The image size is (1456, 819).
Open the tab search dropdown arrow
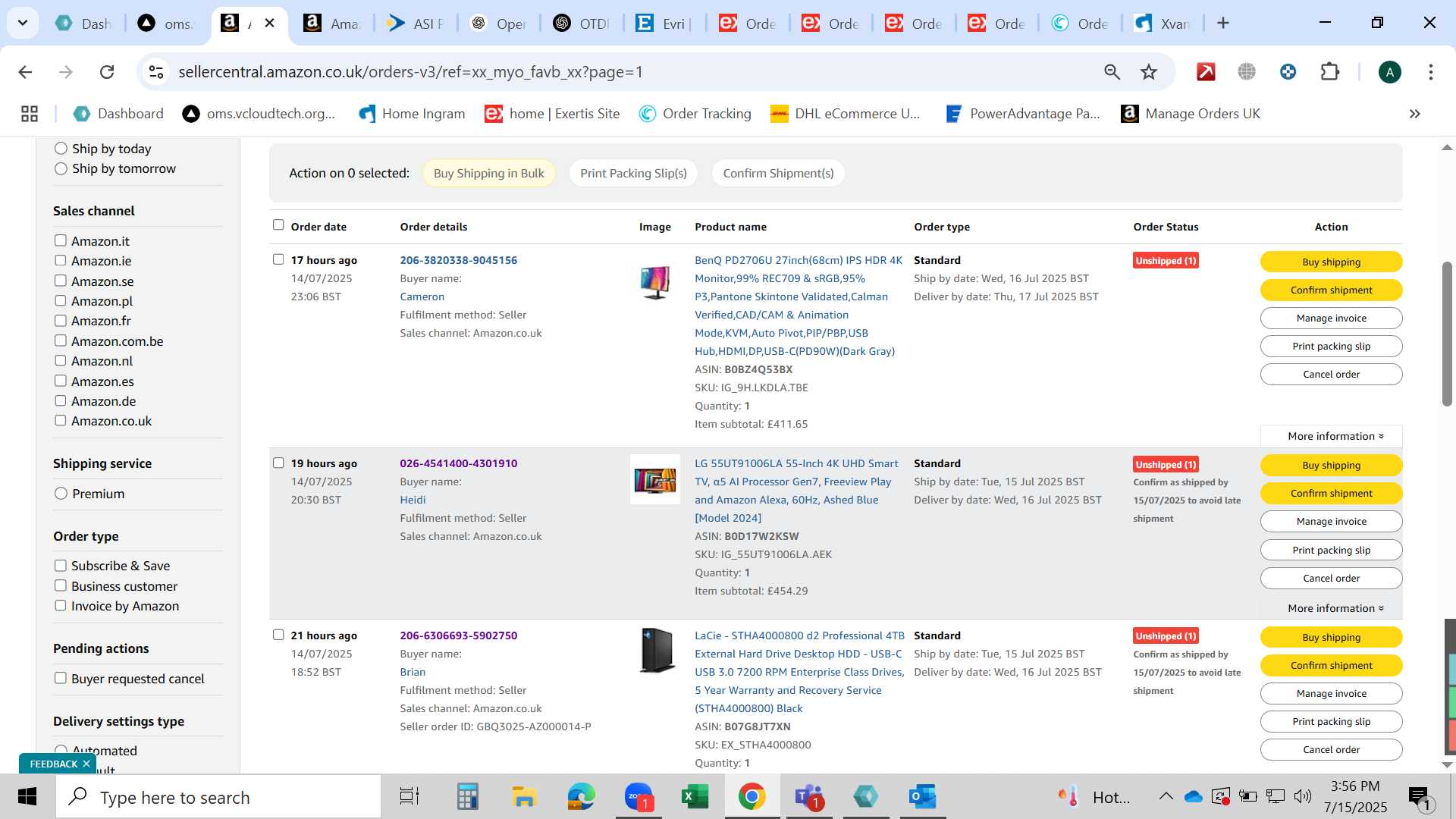click(x=23, y=24)
